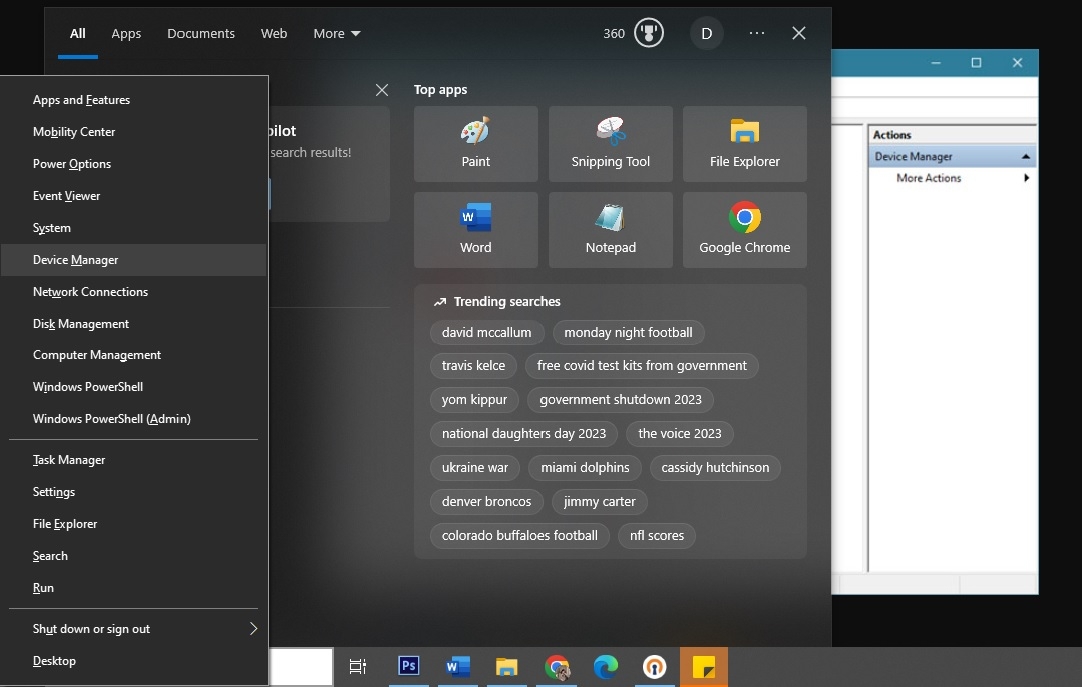Open the orange circular app on taskbar
This screenshot has width=1082, height=687.
(x=654, y=666)
